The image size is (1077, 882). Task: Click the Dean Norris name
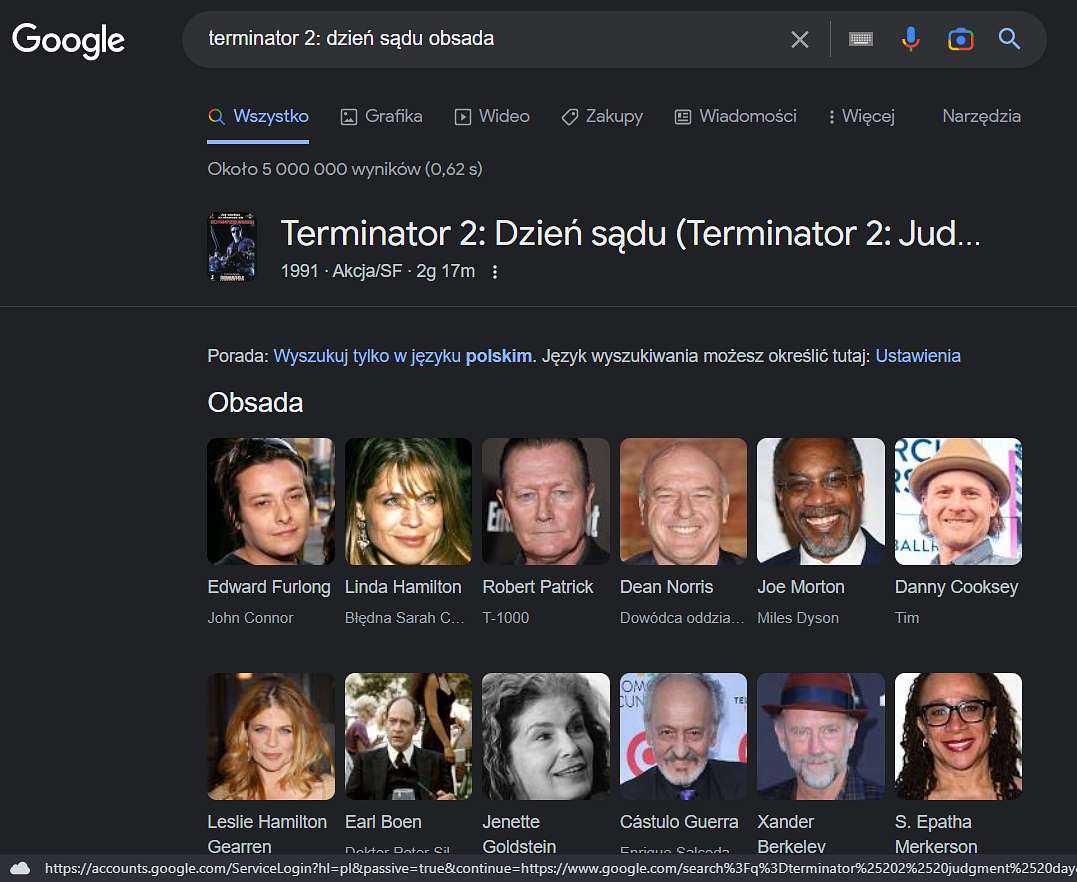click(x=666, y=587)
